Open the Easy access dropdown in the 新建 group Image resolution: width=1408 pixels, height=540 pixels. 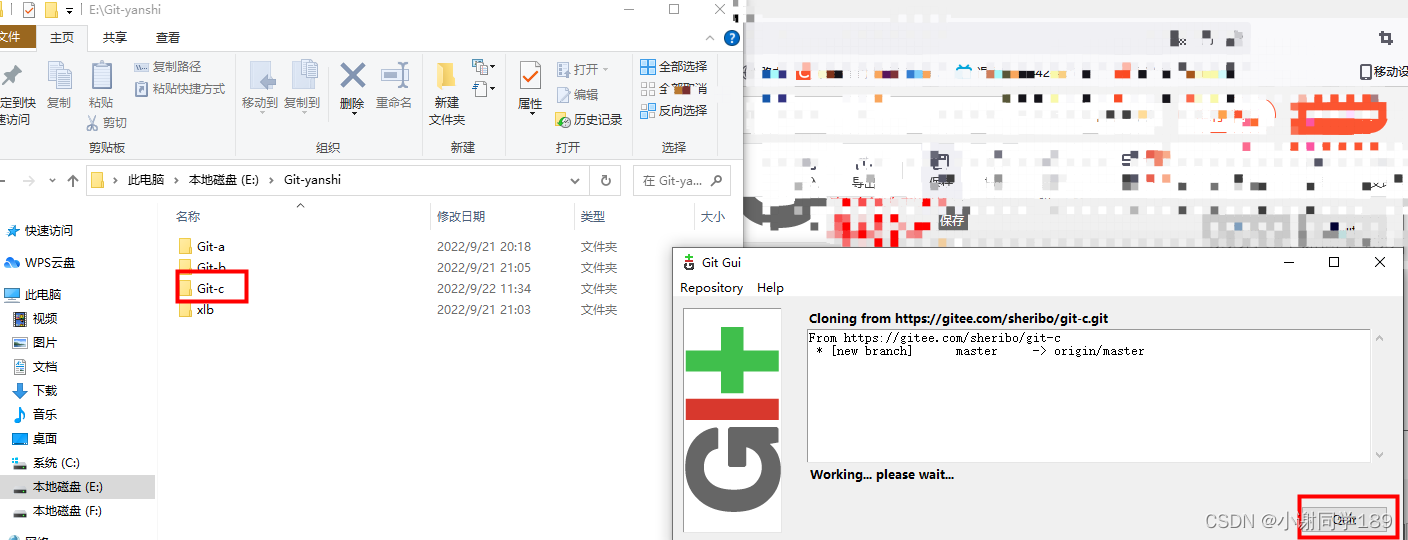click(x=484, y=89)
